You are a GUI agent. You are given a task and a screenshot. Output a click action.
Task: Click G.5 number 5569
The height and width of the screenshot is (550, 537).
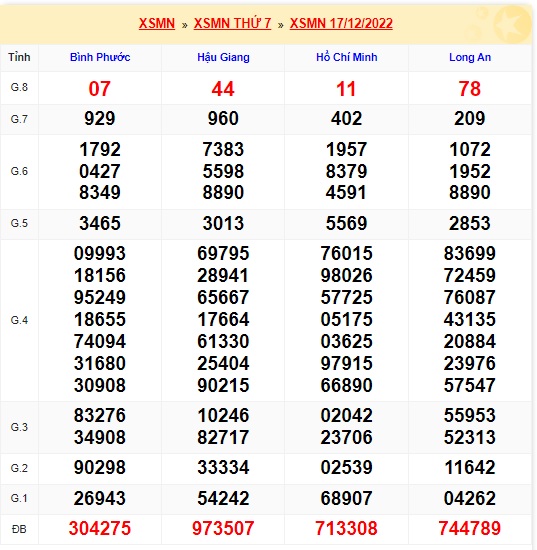pyautogui.click(x=347, y=224)
